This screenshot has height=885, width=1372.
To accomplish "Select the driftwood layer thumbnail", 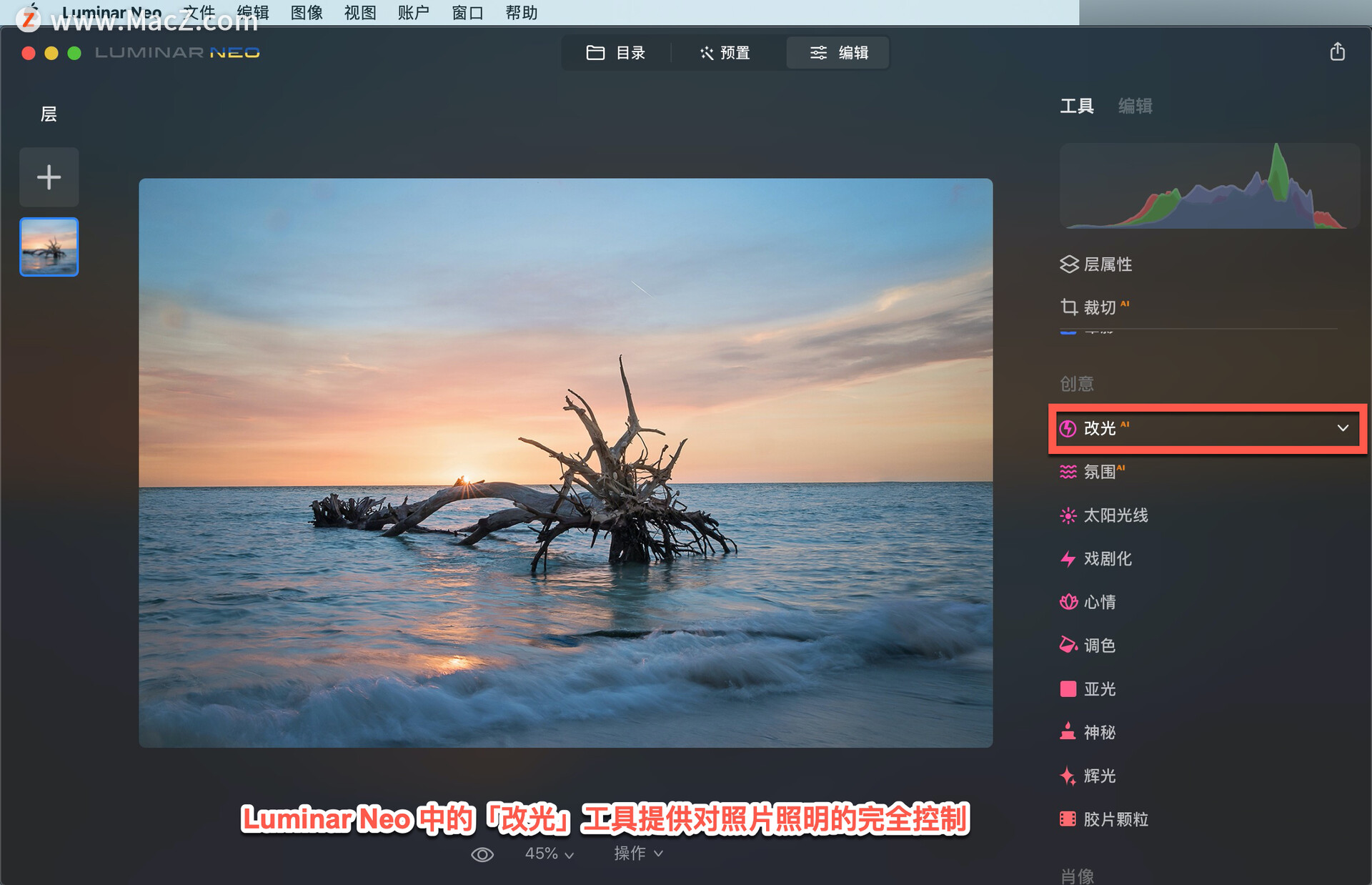I will (x=49, y=247).
